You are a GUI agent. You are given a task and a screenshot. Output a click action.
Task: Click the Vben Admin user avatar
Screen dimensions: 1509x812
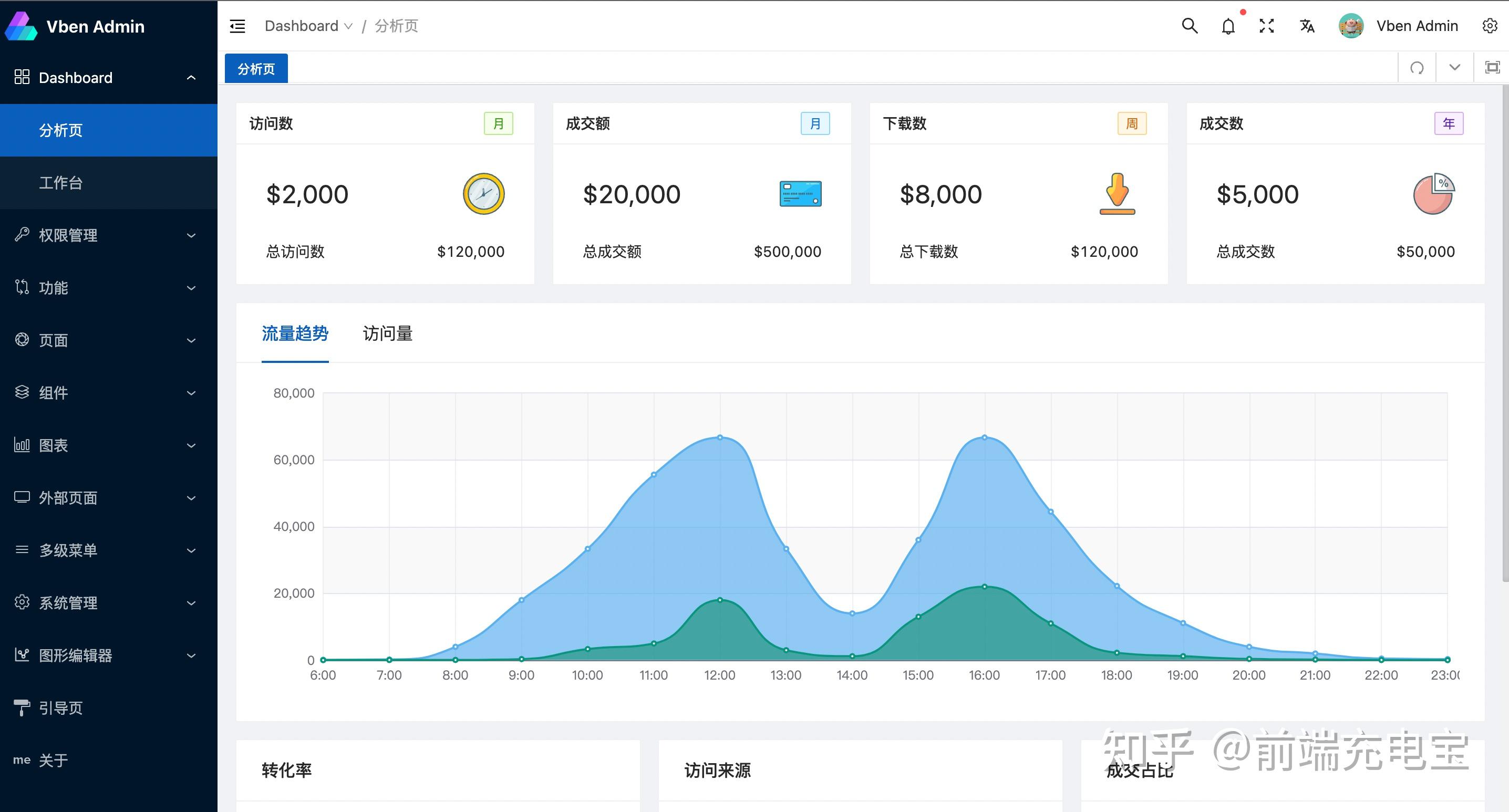coord(1351,26)
